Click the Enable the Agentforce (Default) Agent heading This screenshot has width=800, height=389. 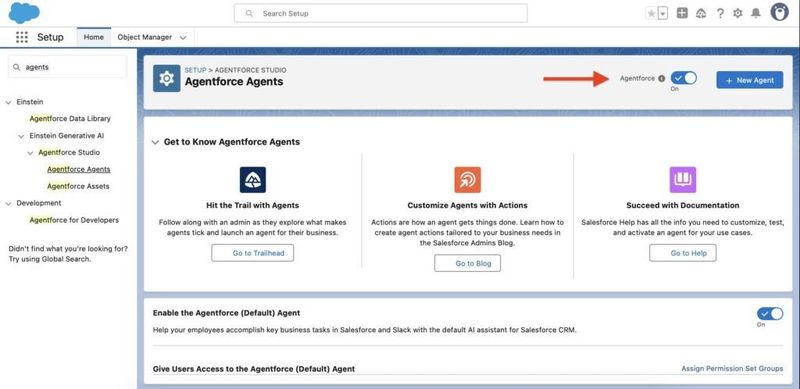click(x=227, y=313)
